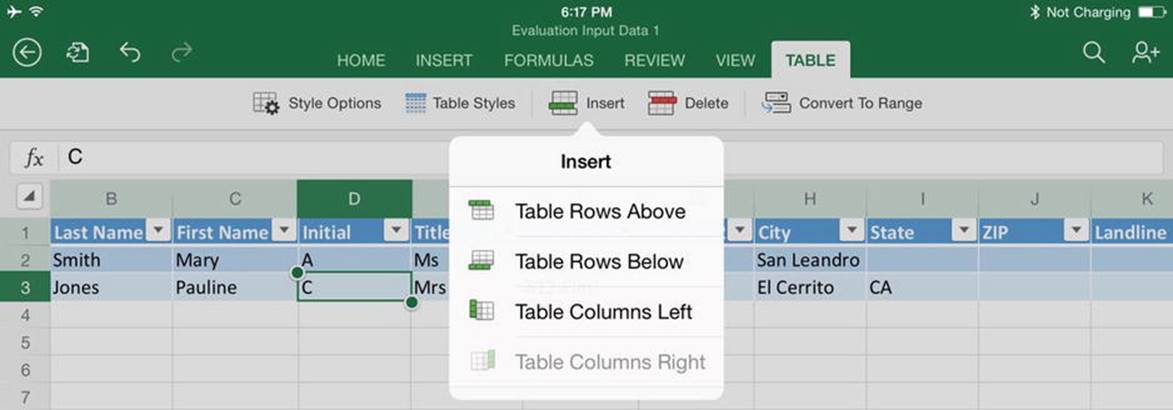Click Style Options label
The image size is (1173, 410).
(x=335, y=103)
